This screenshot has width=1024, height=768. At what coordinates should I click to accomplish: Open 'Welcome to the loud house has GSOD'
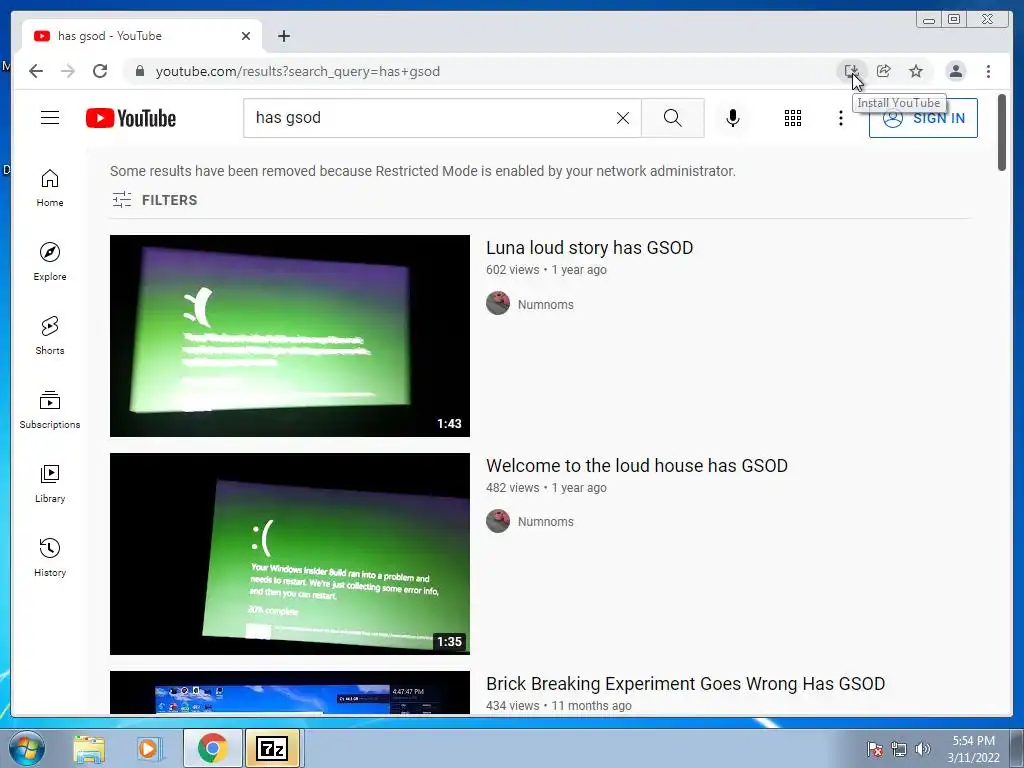[x=637, y=466]
